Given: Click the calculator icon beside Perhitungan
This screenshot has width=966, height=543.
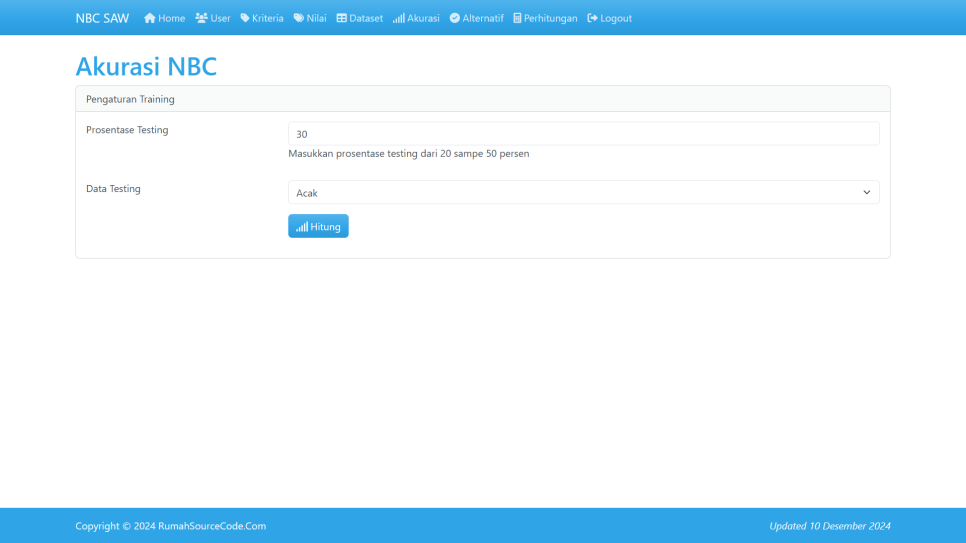Looking at the screenshot, I should pos(517,18).
